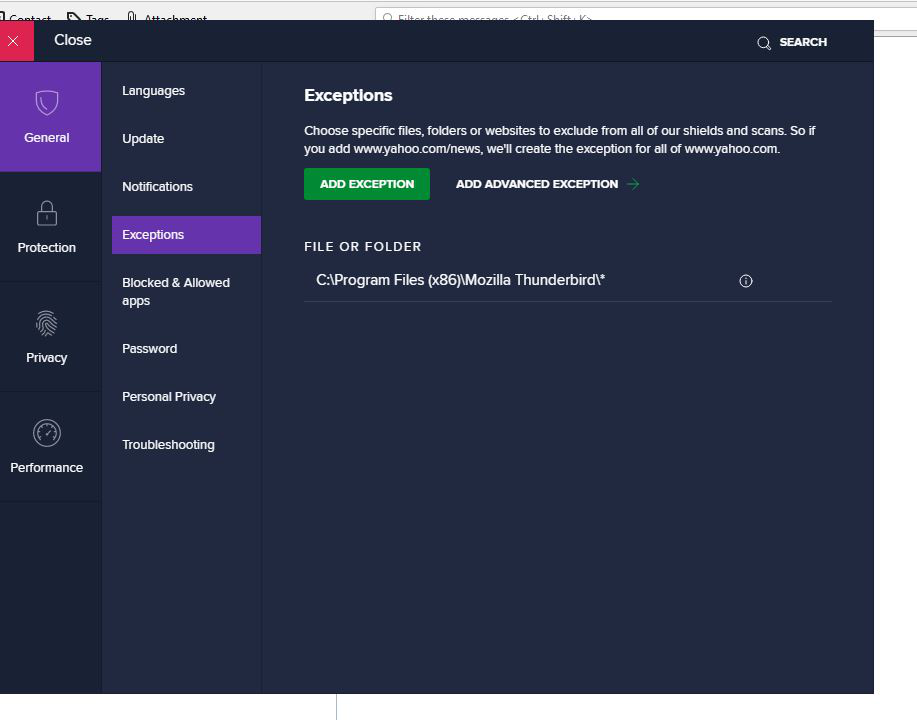Click the search magnifier icon

coord(764,43)
